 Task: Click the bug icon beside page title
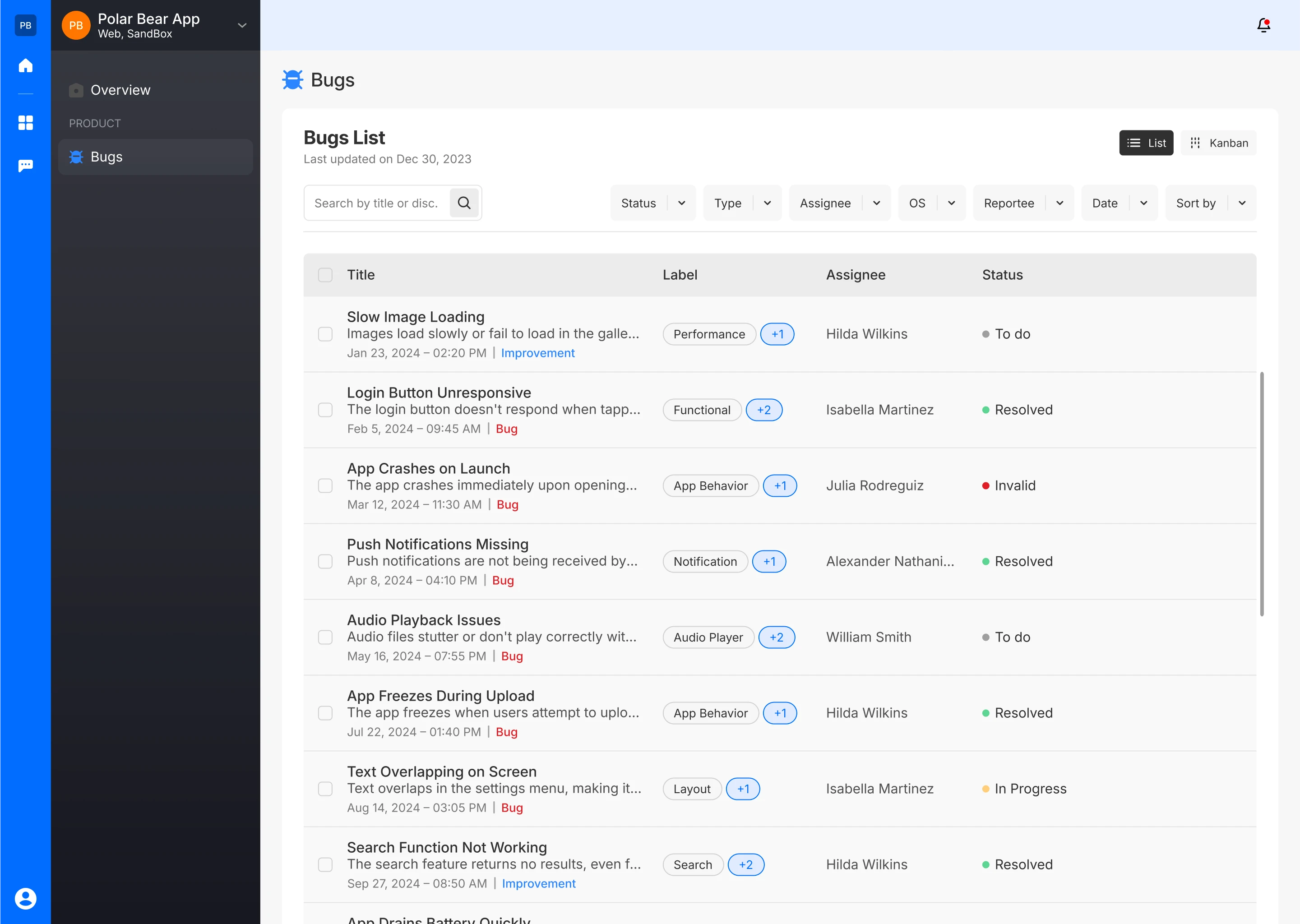(292, 80)
